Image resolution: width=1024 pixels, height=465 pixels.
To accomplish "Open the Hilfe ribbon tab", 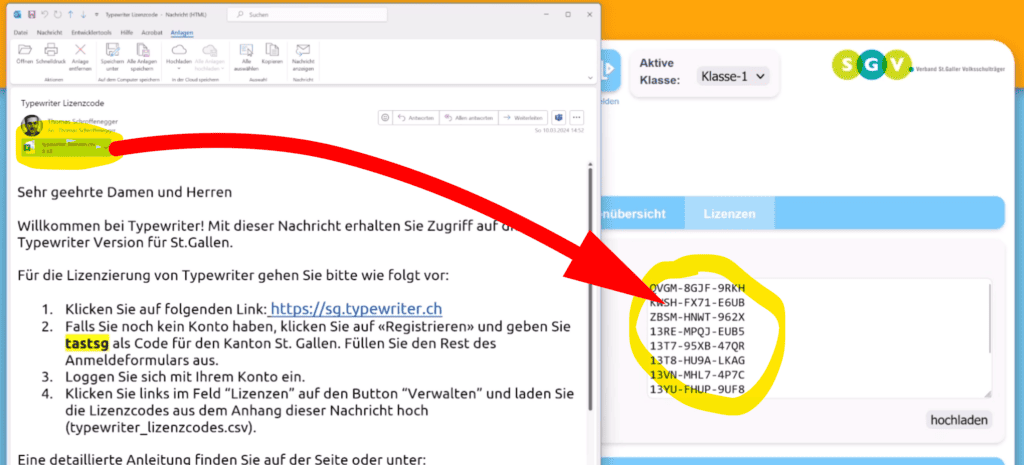I will (127, 32).
